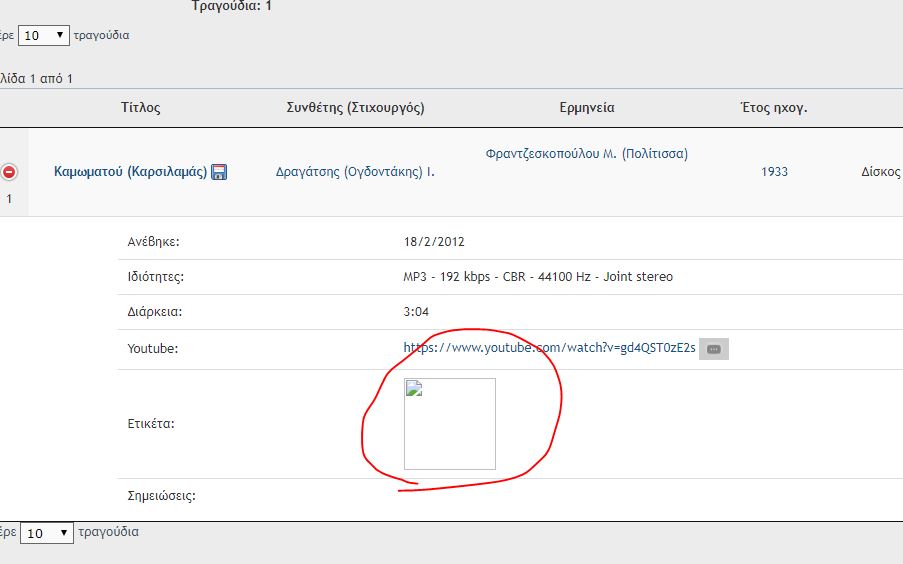Sort by Συνθέτης (Στιχουργός) column header

coord(355,108)
